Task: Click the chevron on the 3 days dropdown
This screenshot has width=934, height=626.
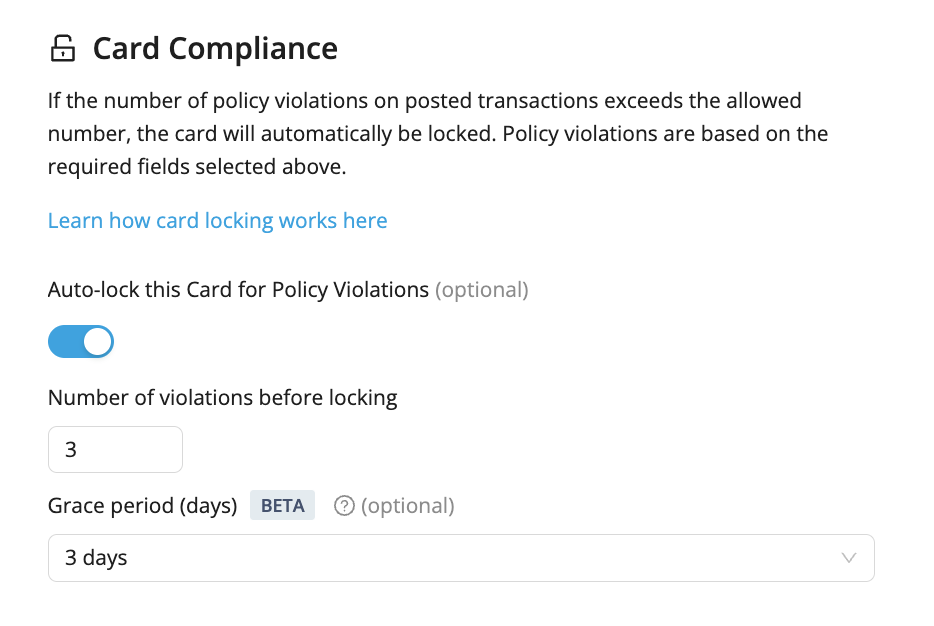Action: (x=849, y=558)
